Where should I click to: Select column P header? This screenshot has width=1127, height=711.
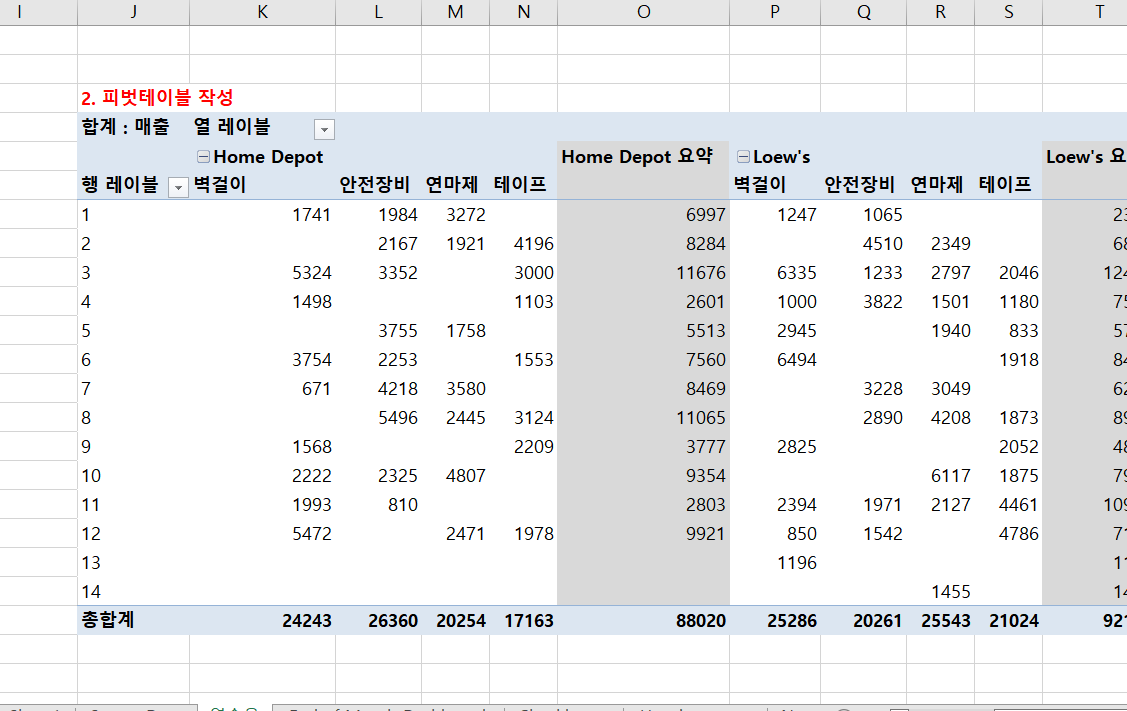pos(775,12)
